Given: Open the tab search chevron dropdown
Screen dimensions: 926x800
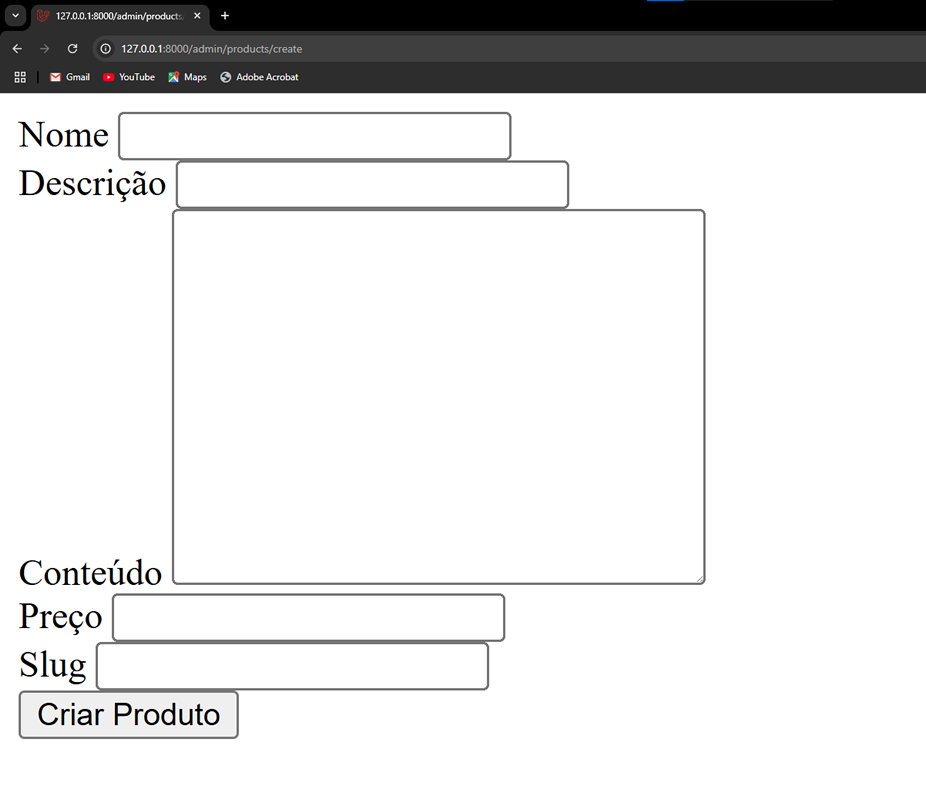Looking at the screenshot, I should 15,15.
